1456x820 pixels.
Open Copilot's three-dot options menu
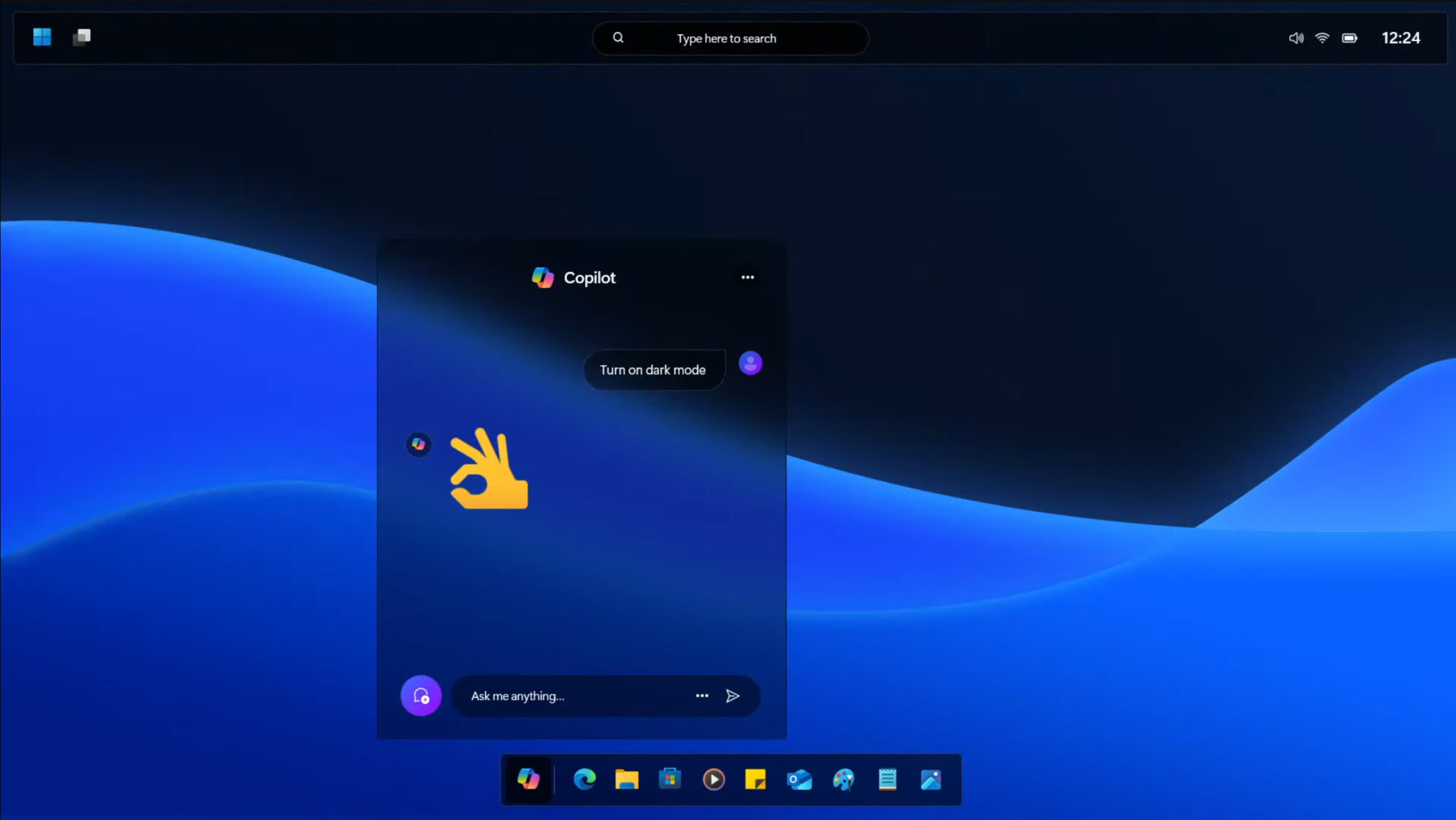click(x=747, y=277)
